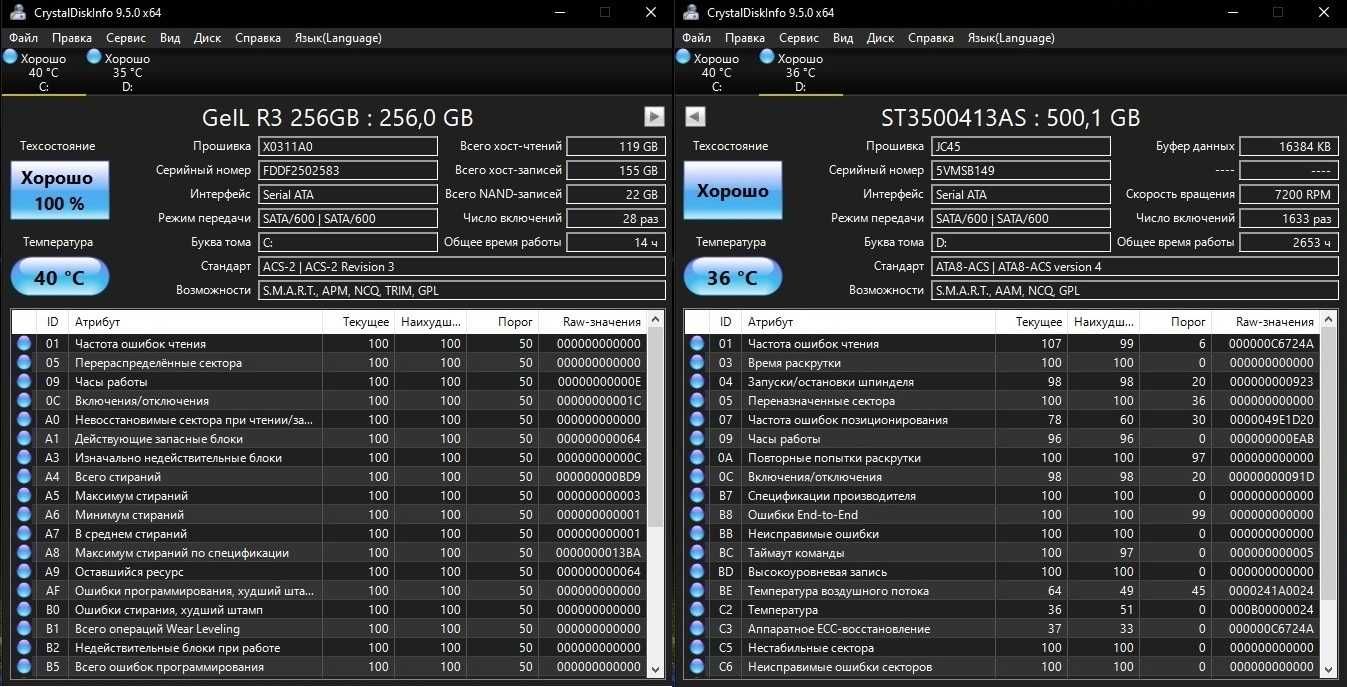Viewport: 1347px width, 687px height.
Task: Click status dot of Частота ошибок позиционирования row
Action: click(697, 420)
